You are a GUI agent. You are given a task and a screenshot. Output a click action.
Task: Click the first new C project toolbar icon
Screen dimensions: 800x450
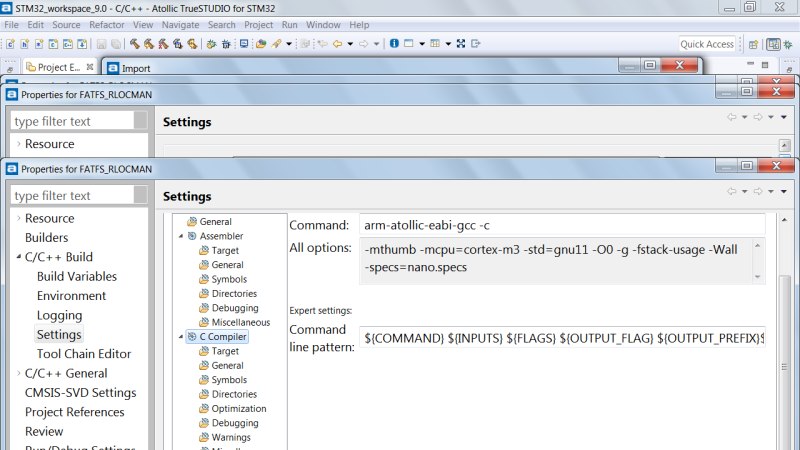point(10,44)
